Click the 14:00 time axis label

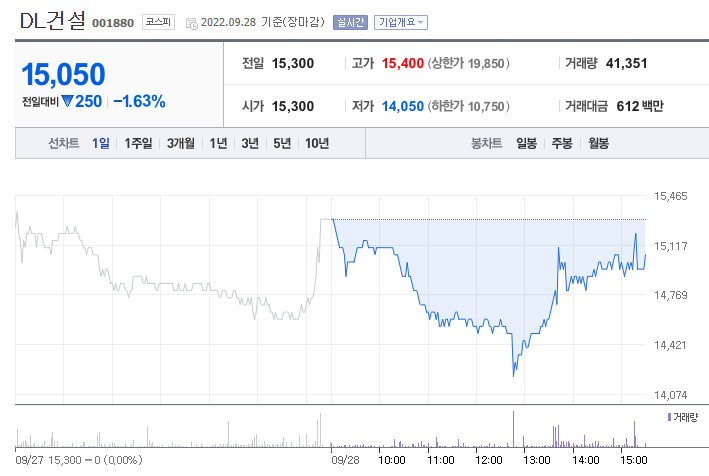pos(585,460)
